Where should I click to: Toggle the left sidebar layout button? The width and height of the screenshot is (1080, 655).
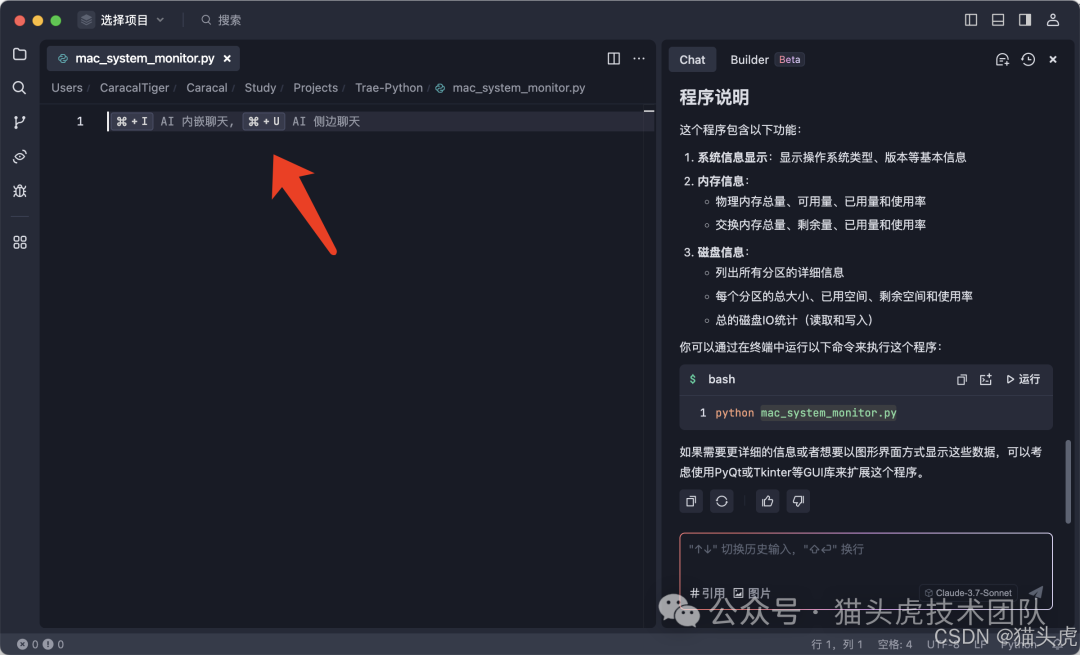(x=971, y=20)
